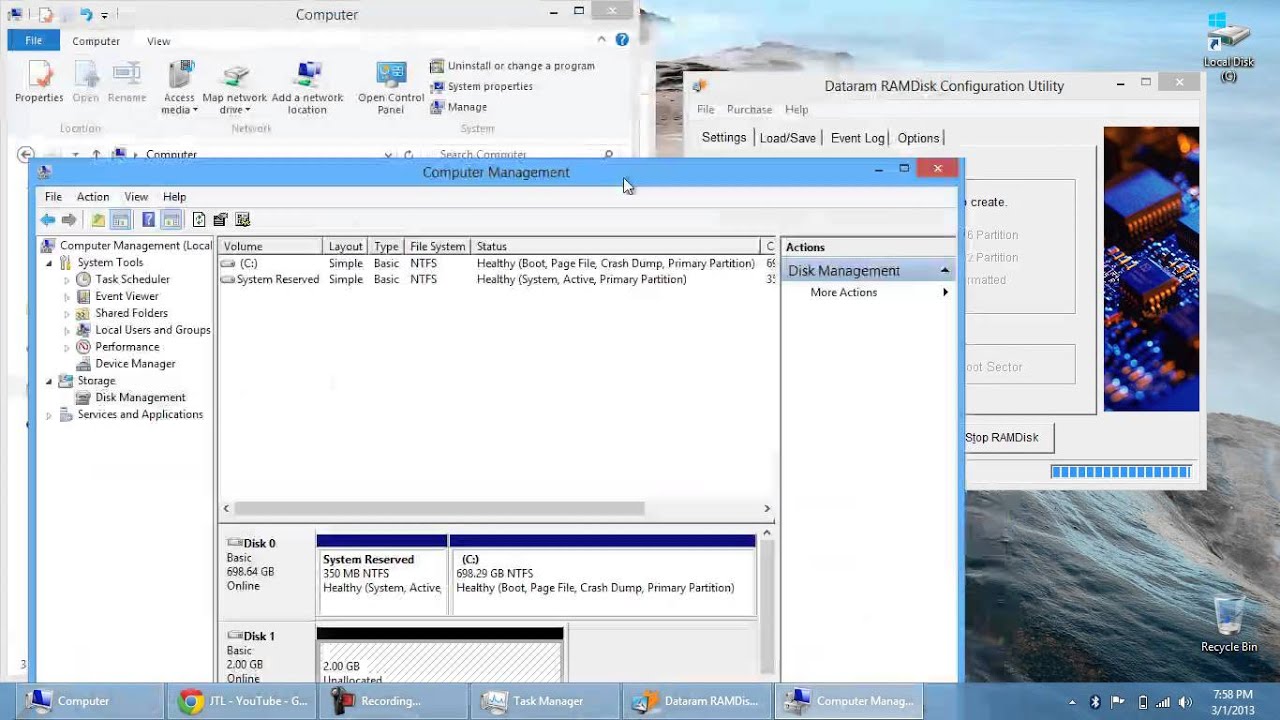Select Disk Management in the tree
The height and width of the screenshot is (720, 1280).
pyautogui.click(x=140, y=398)
